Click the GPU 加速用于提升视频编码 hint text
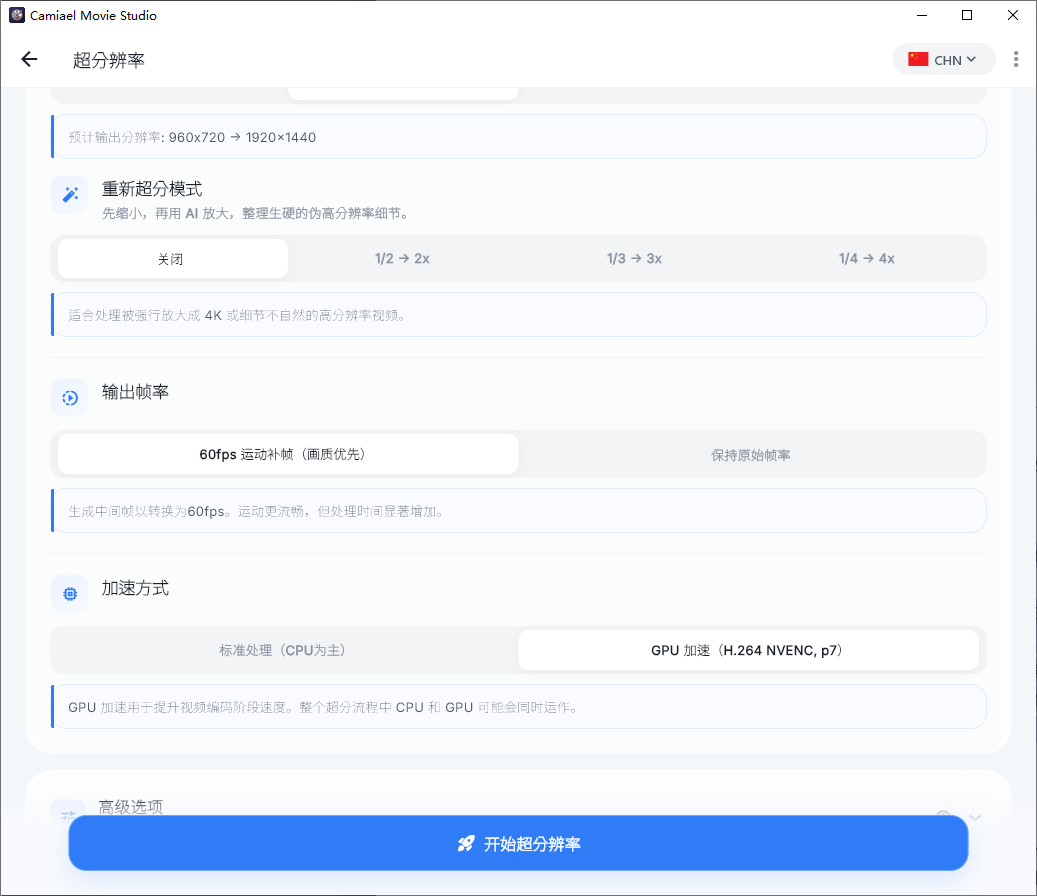 324,707
